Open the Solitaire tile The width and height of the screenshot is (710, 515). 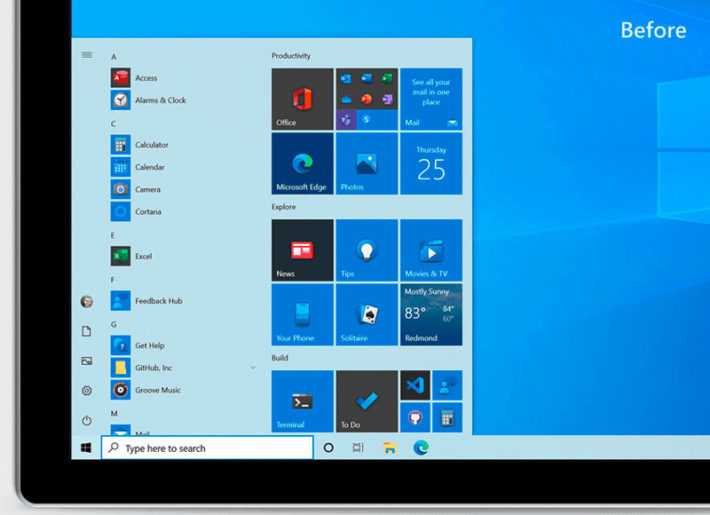367,315
